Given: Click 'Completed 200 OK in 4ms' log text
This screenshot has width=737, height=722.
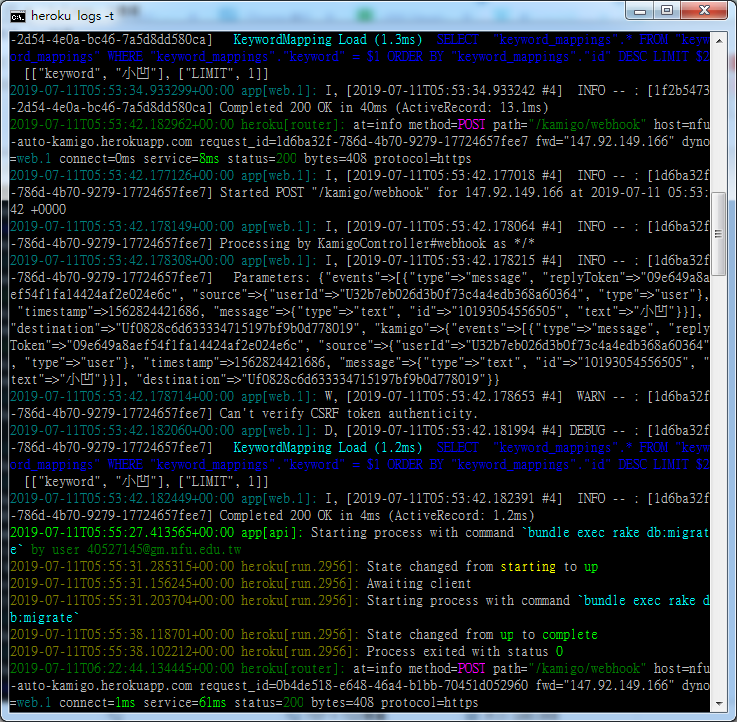Looking at the screenshot, I should [300, 516].
